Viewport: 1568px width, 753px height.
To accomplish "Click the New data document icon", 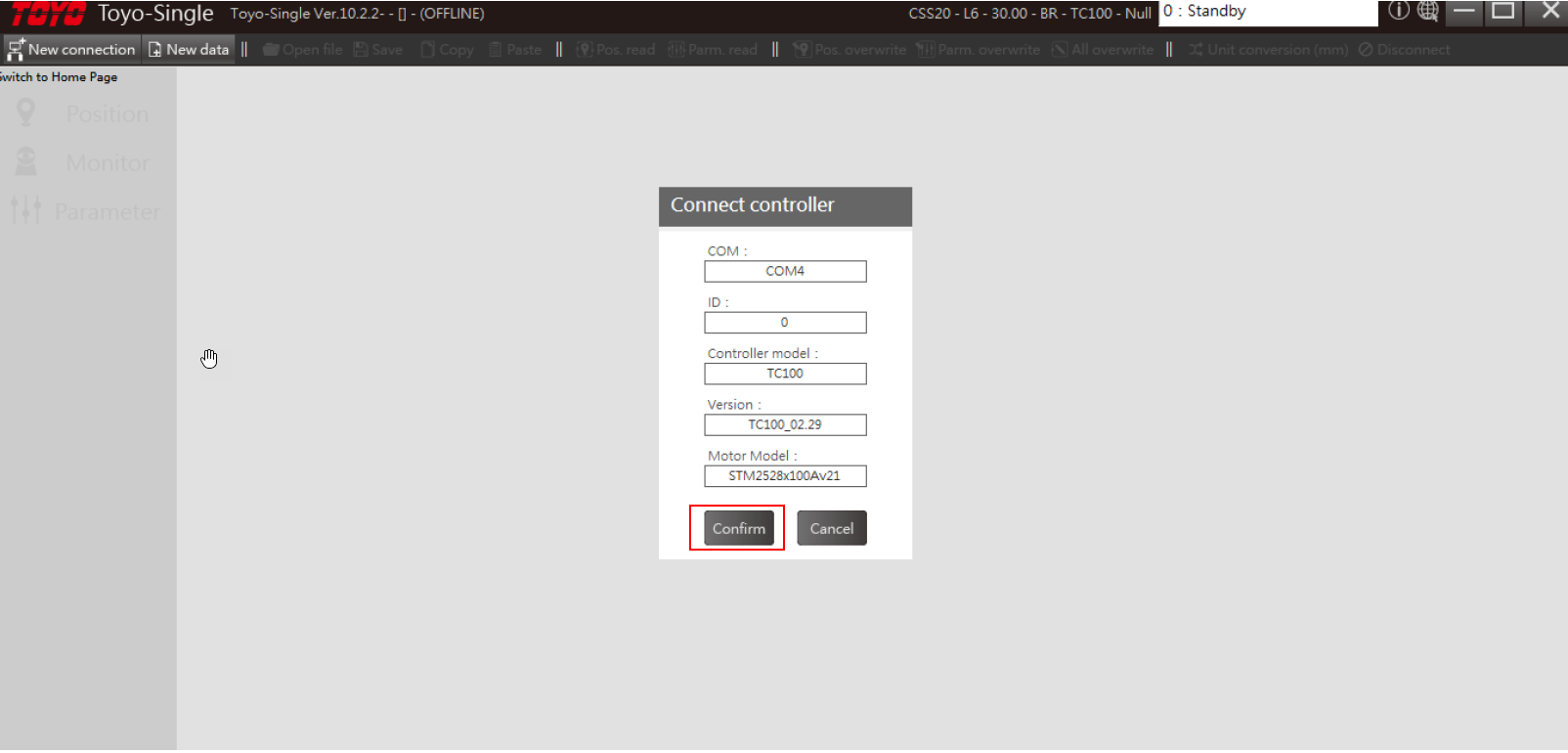I will click(x=154, y=49).
